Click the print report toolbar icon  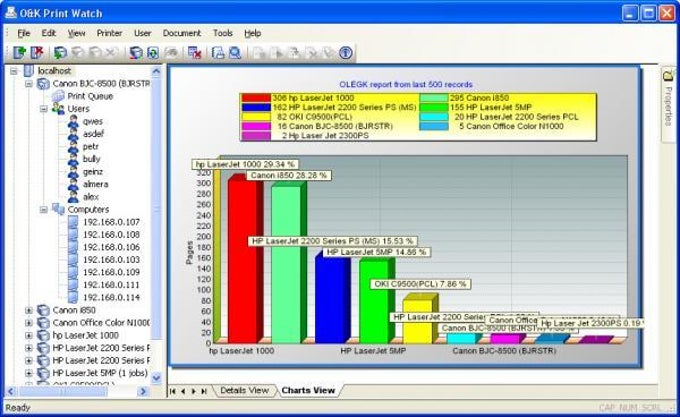[x=218, y=53]
